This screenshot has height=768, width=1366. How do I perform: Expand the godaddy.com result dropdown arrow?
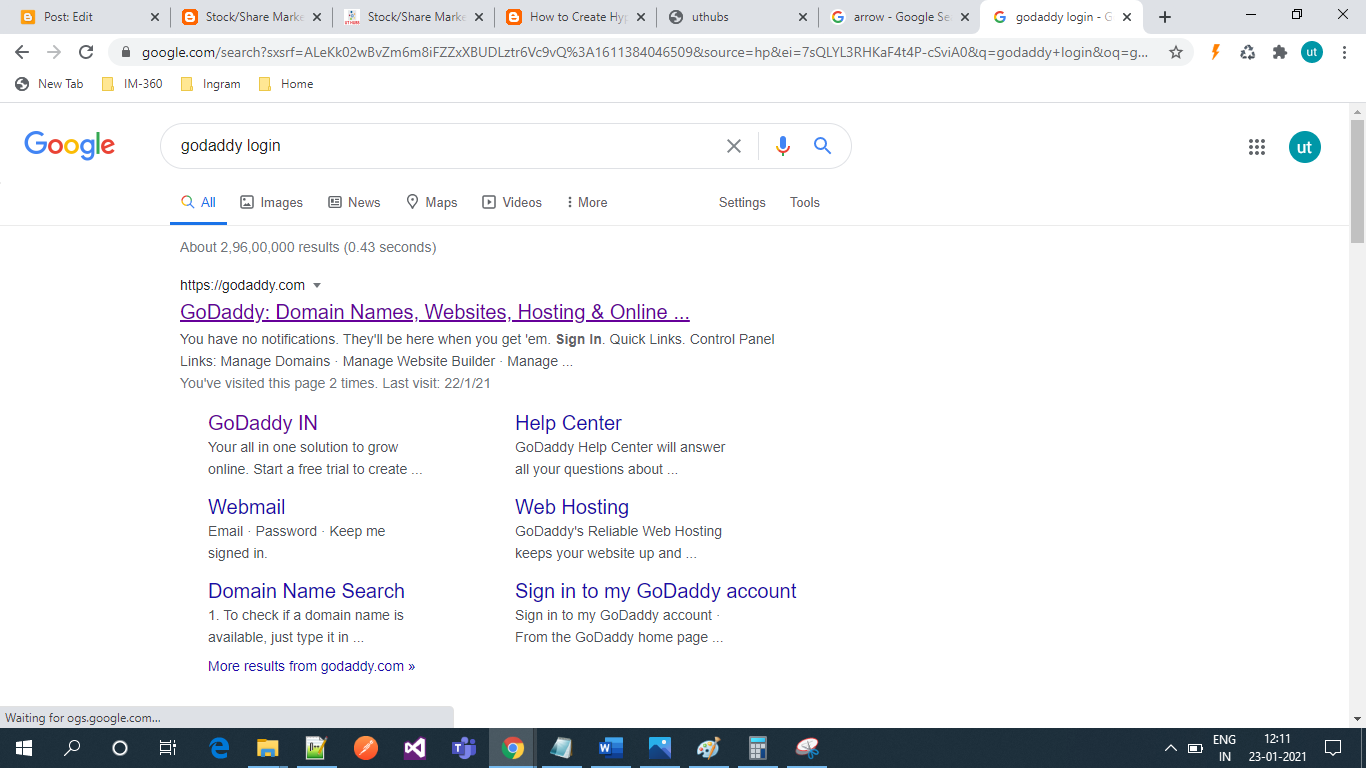tap(317, 286)
